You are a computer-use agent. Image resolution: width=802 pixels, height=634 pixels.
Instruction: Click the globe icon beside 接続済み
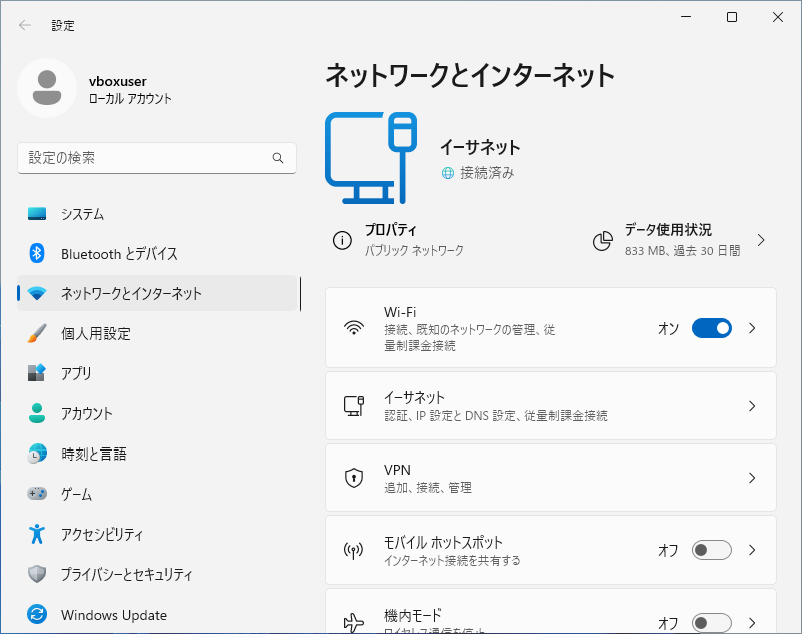tap(448, 173)
